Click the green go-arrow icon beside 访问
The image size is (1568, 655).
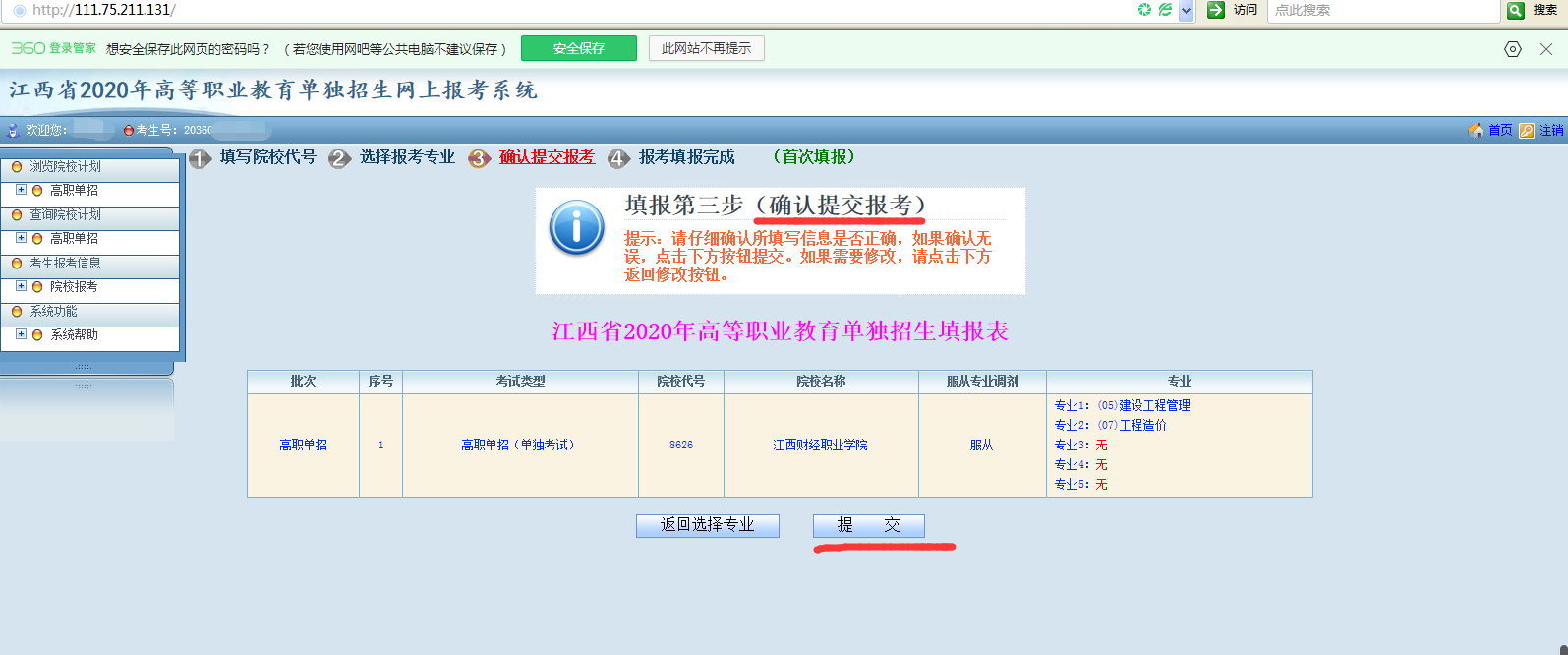point(1216,10)
